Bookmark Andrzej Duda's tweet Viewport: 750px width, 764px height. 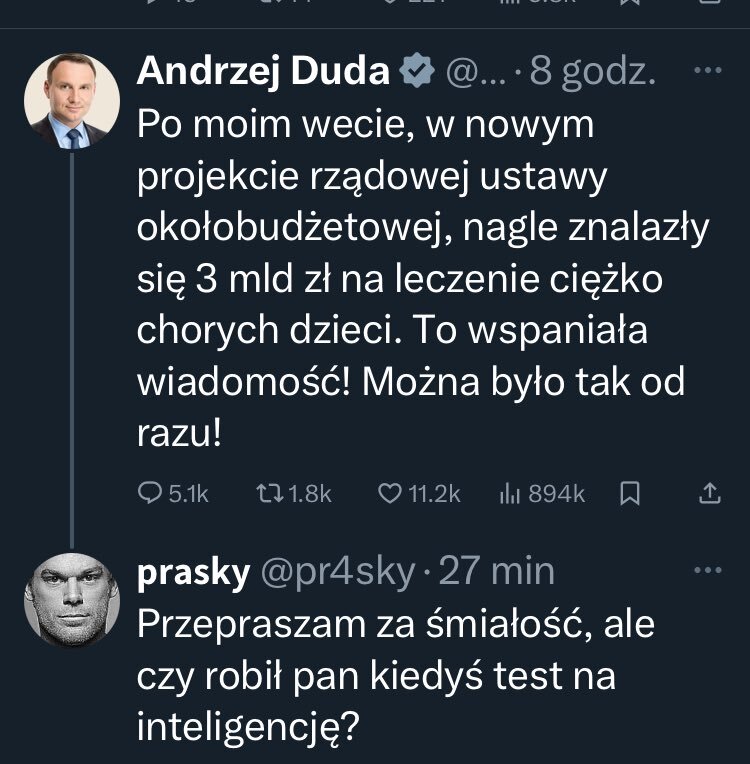(631, 493)
